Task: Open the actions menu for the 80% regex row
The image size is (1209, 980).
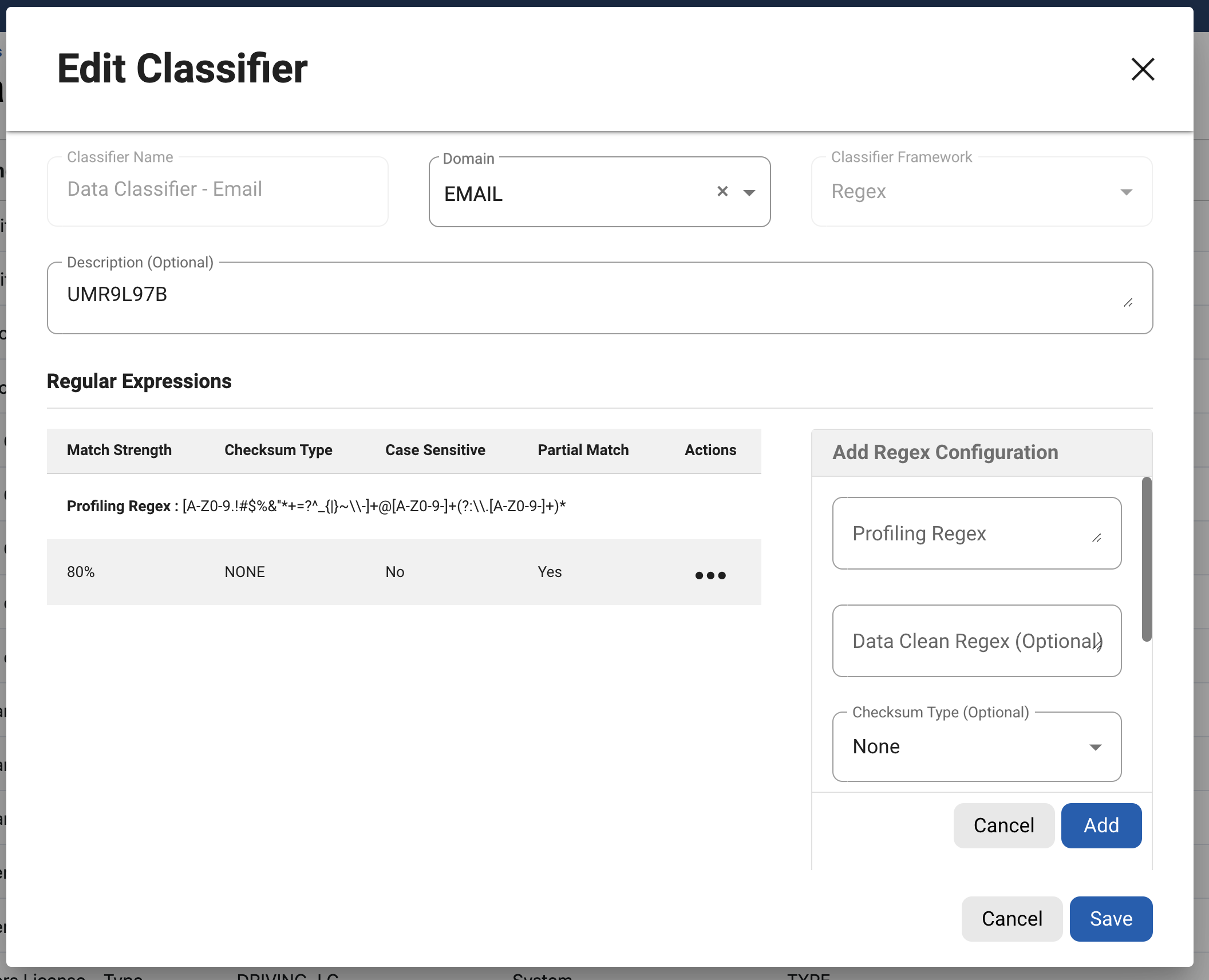Action: (x=710, y=575)
